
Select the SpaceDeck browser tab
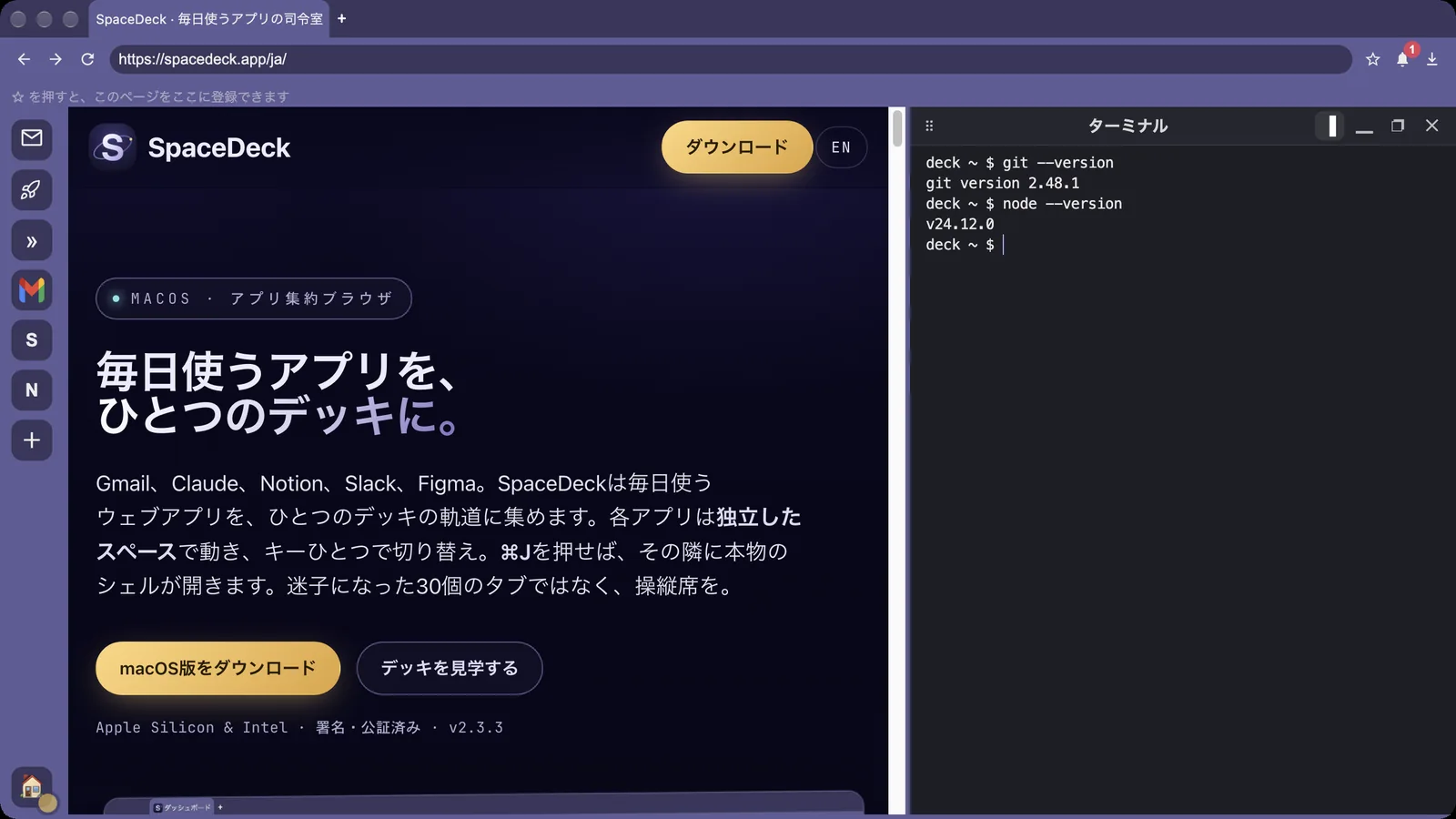tap(209, 19)
